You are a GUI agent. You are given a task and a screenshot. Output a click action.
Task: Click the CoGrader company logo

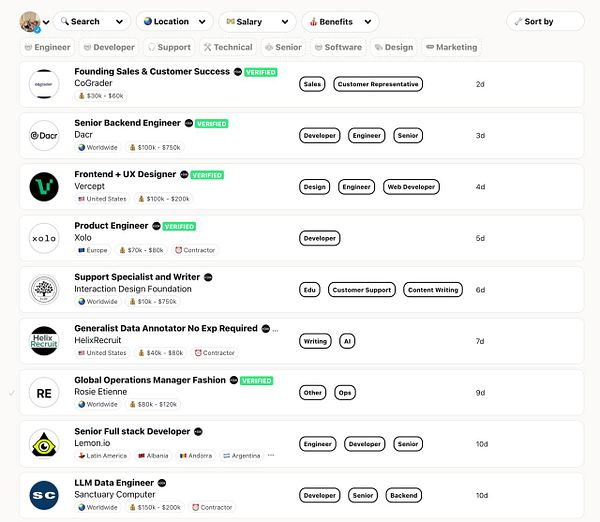pos(44,84)
